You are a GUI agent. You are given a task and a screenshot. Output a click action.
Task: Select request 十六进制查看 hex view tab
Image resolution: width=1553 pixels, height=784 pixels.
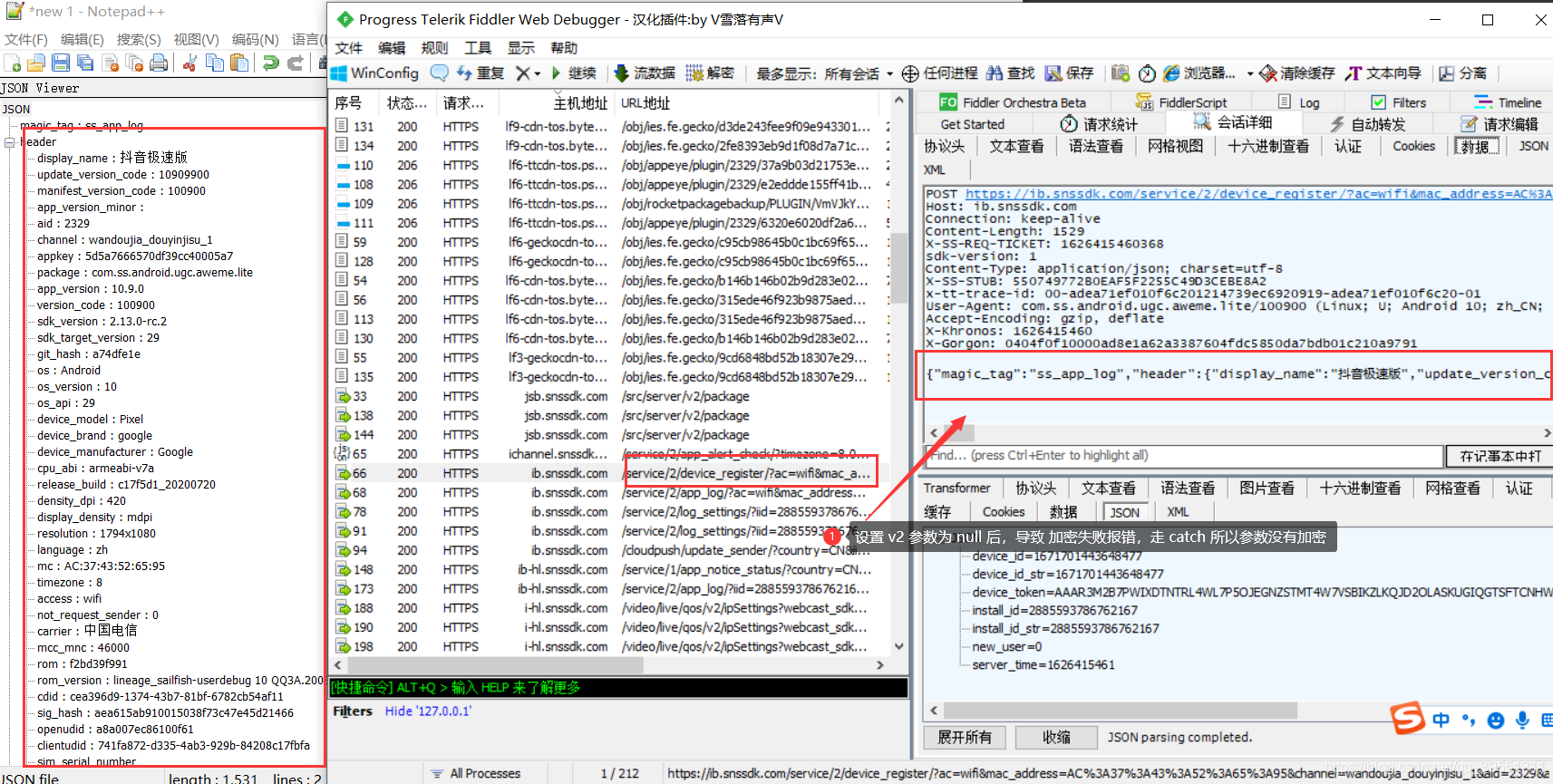1268,146
